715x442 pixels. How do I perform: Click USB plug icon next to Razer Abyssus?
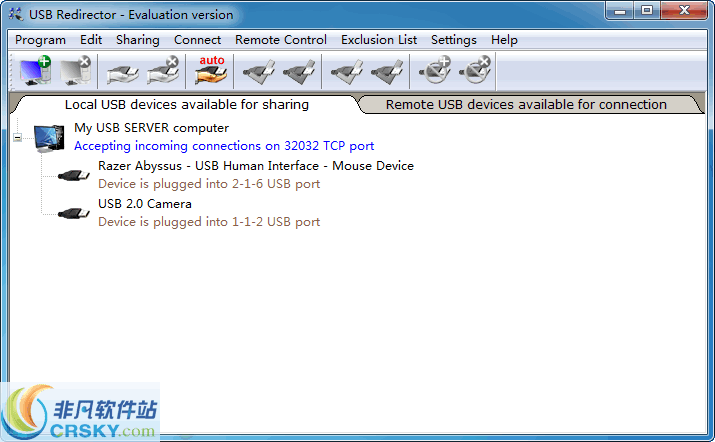click(74, 175)
